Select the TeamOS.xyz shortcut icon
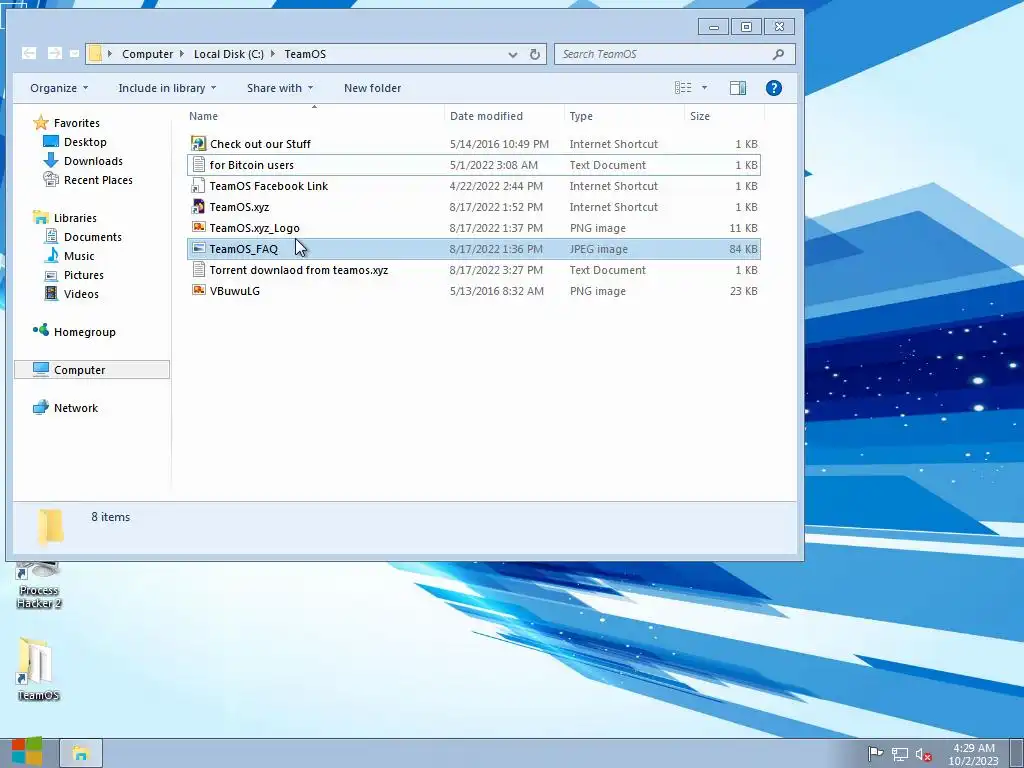Screen dimensions: 1024x768 click(x=199, y=207)
